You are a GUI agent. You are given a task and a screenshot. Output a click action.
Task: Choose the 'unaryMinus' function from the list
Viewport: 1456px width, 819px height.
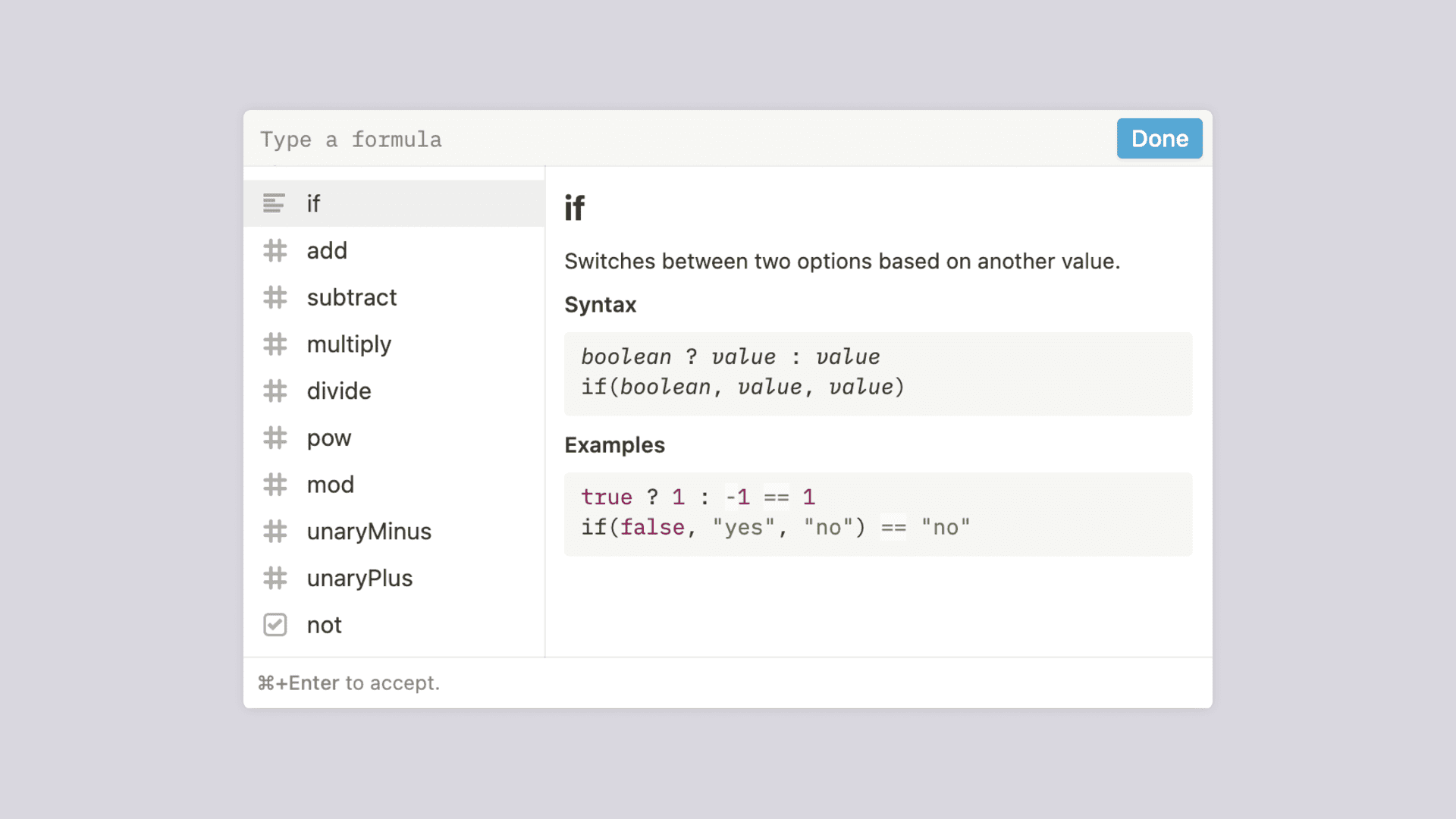tap(394, 532)
